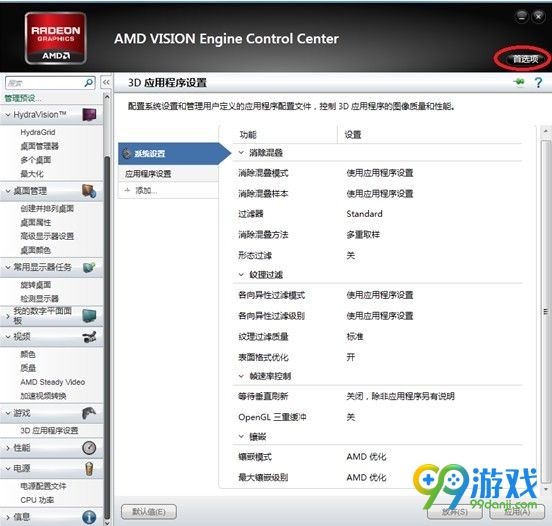Change the 消除混叠模式 setting value
This screenshot has height=526, width=552.
click(x=380, y=173)
